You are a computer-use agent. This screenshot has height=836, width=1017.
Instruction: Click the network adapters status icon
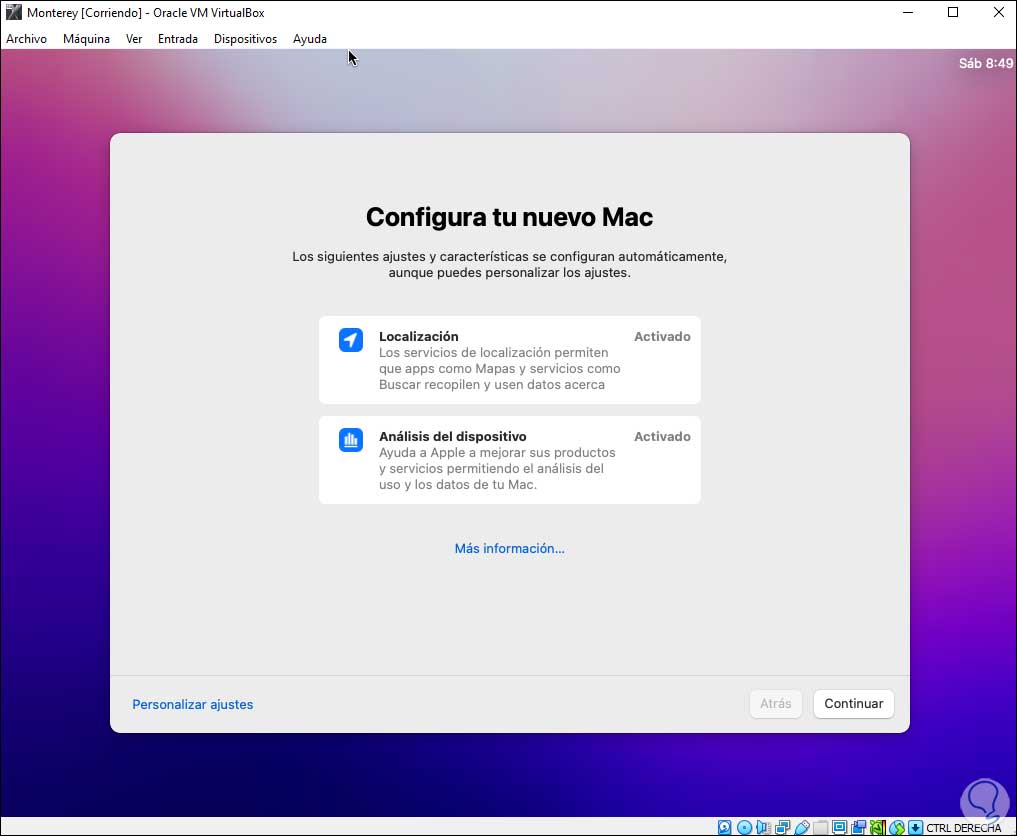point(783,828)
